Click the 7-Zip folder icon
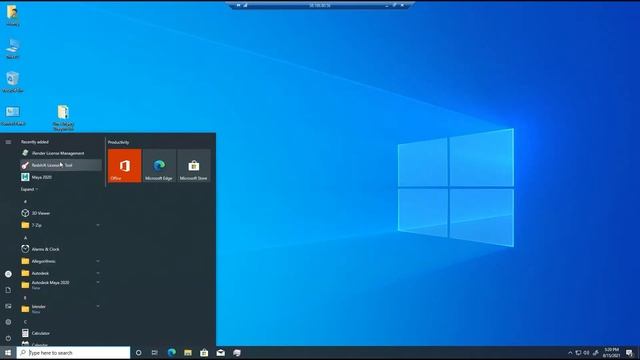Image resolution: width=640 pixels, height=360 pixels. pos(25,225)
